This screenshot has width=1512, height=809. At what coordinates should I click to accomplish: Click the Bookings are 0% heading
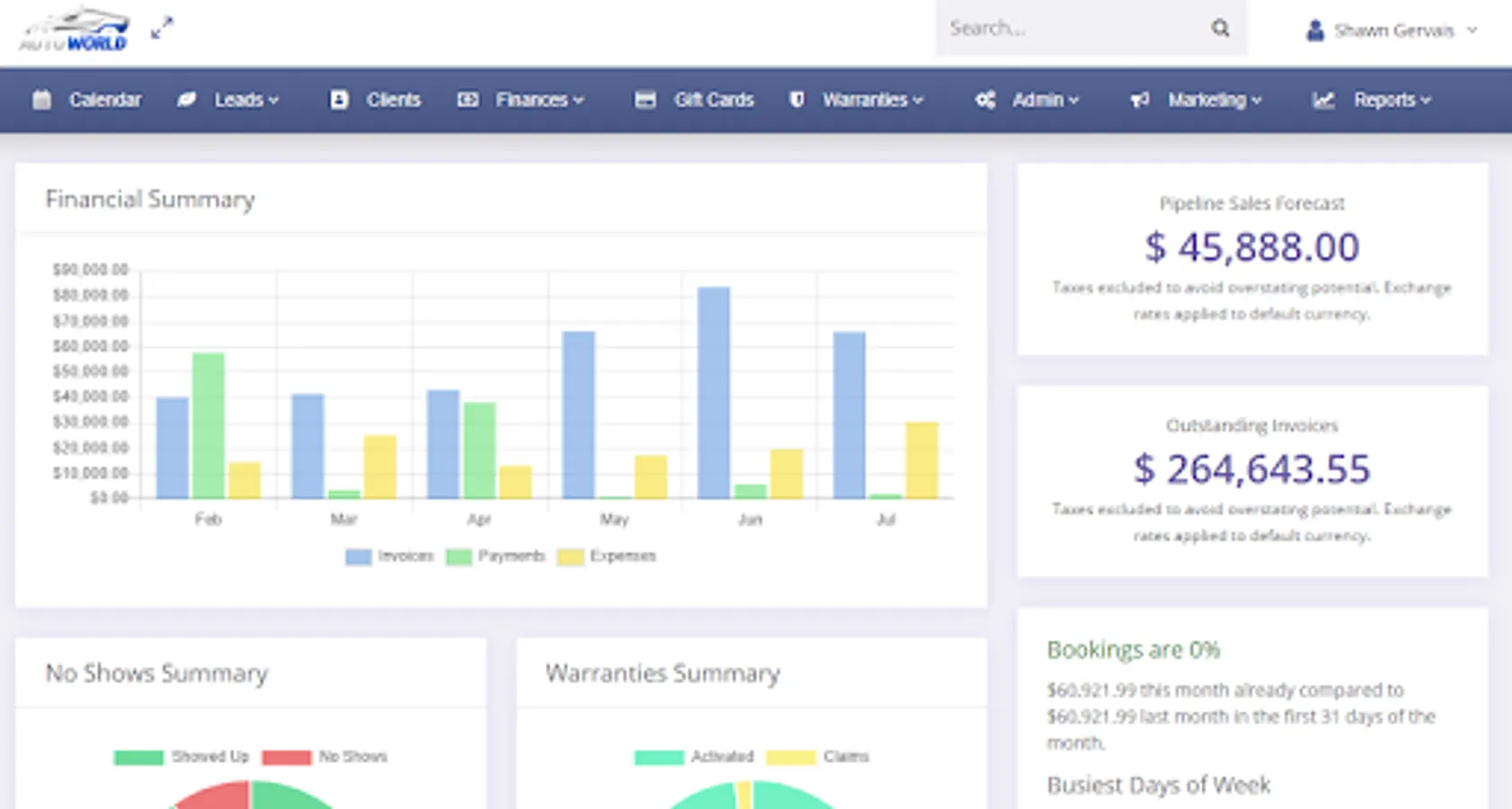1133,650
